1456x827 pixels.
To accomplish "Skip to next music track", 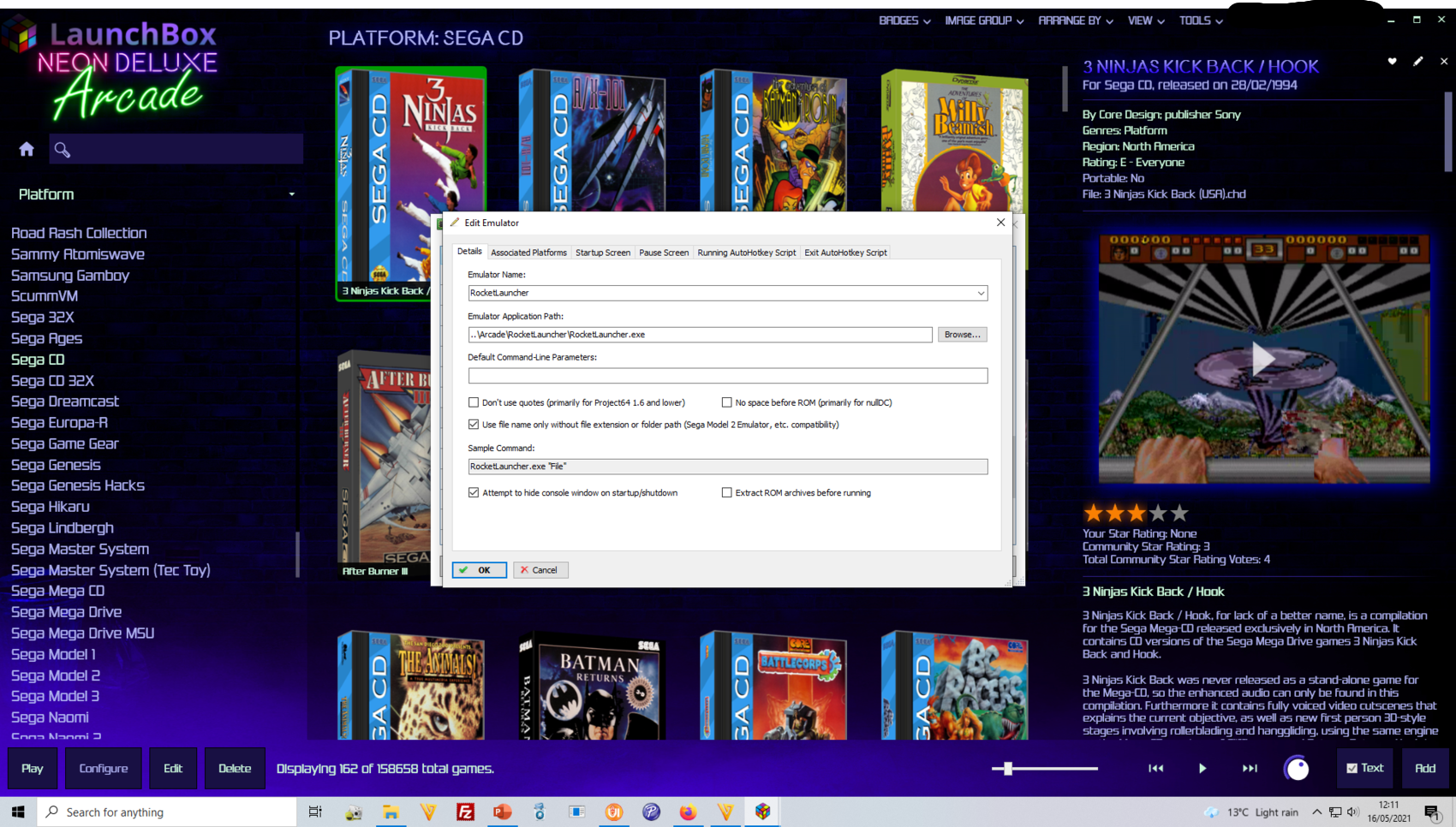I will 1250,769.
